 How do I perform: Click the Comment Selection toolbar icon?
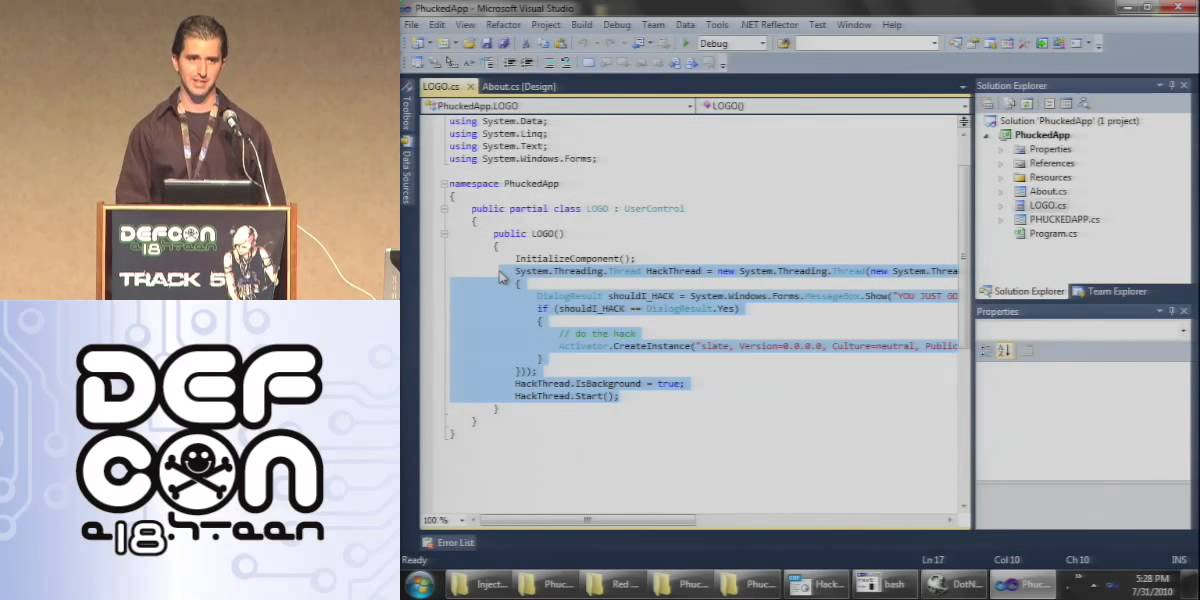(x=549, y=63)
